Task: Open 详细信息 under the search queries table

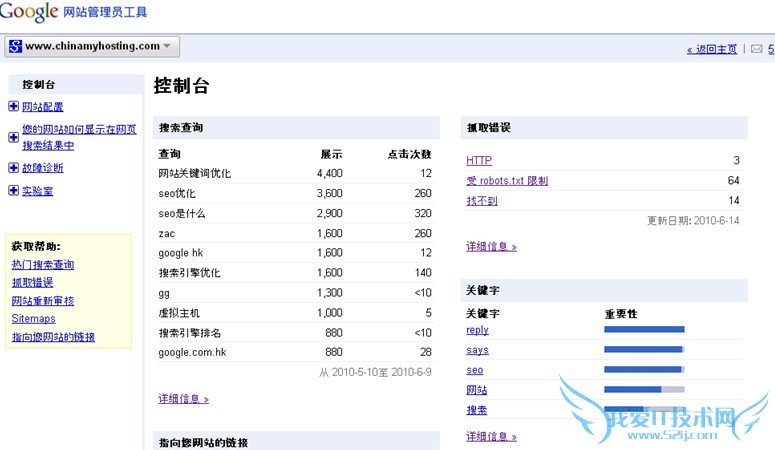Action: [x=183, y=399]
